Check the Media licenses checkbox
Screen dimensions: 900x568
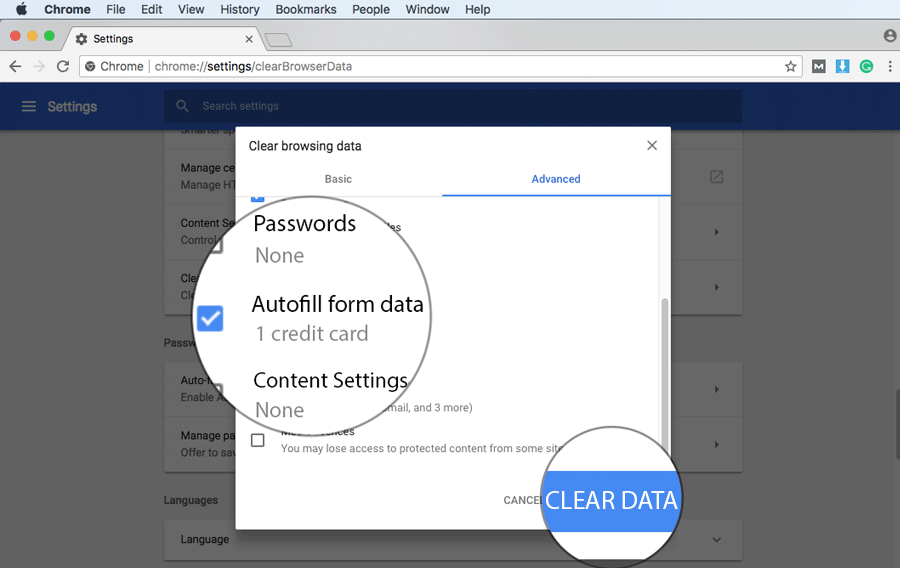pos(258,440)
